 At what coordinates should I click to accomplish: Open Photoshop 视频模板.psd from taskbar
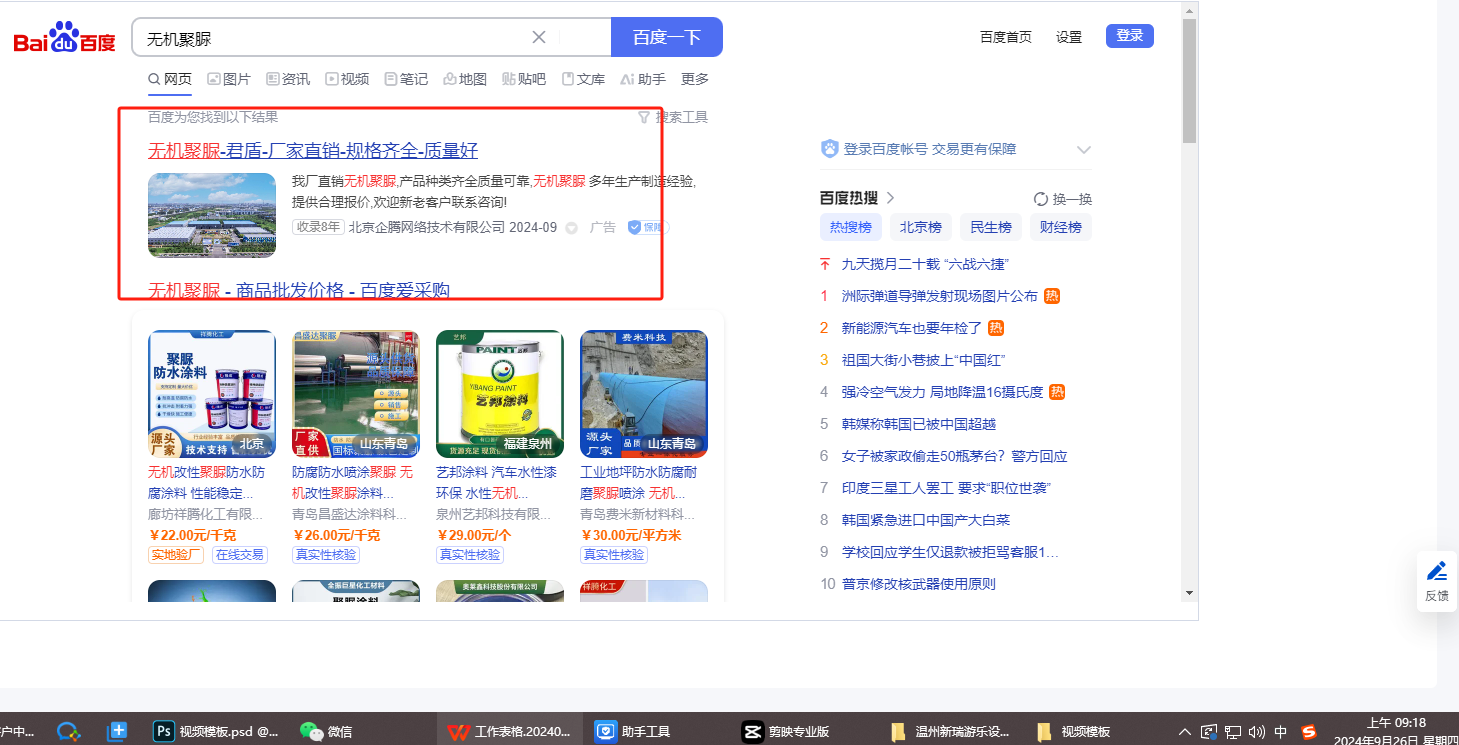click(217, 731)
